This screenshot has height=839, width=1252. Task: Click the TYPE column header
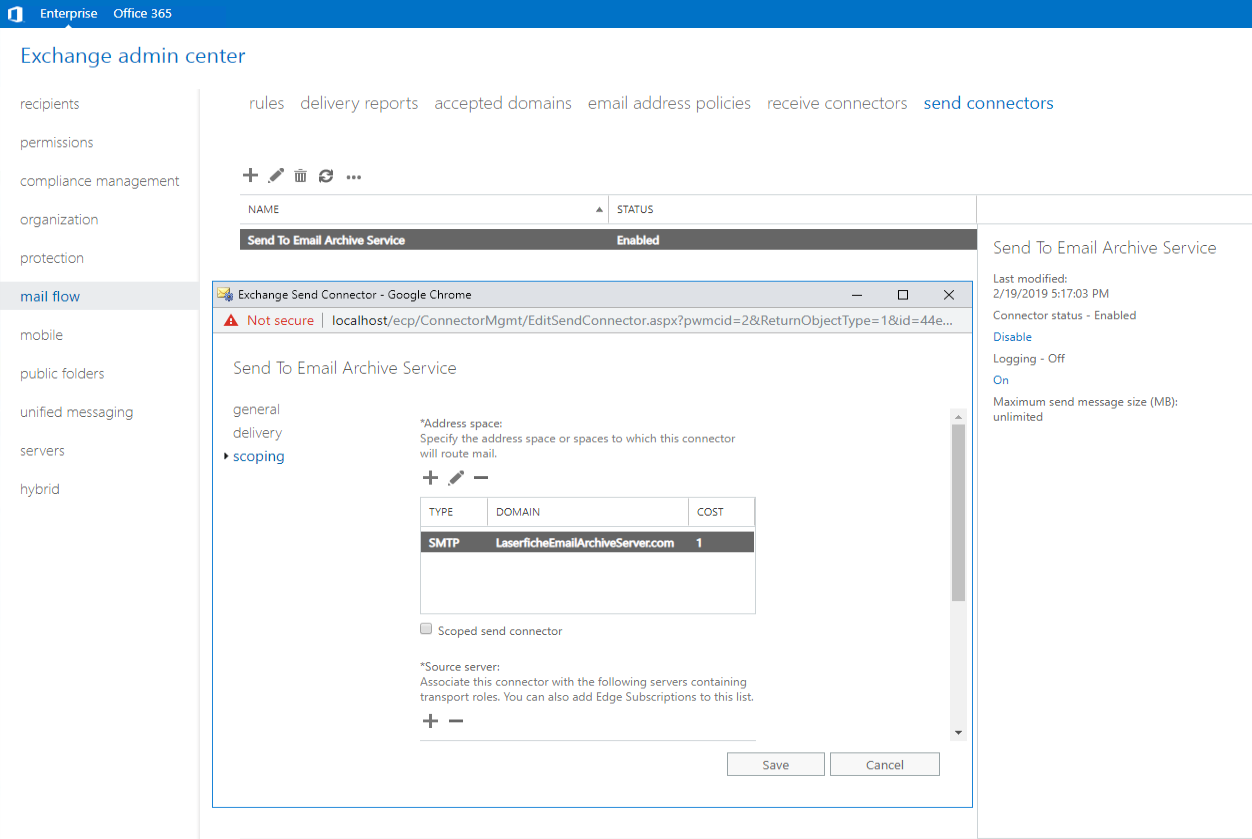pos(441,512)
